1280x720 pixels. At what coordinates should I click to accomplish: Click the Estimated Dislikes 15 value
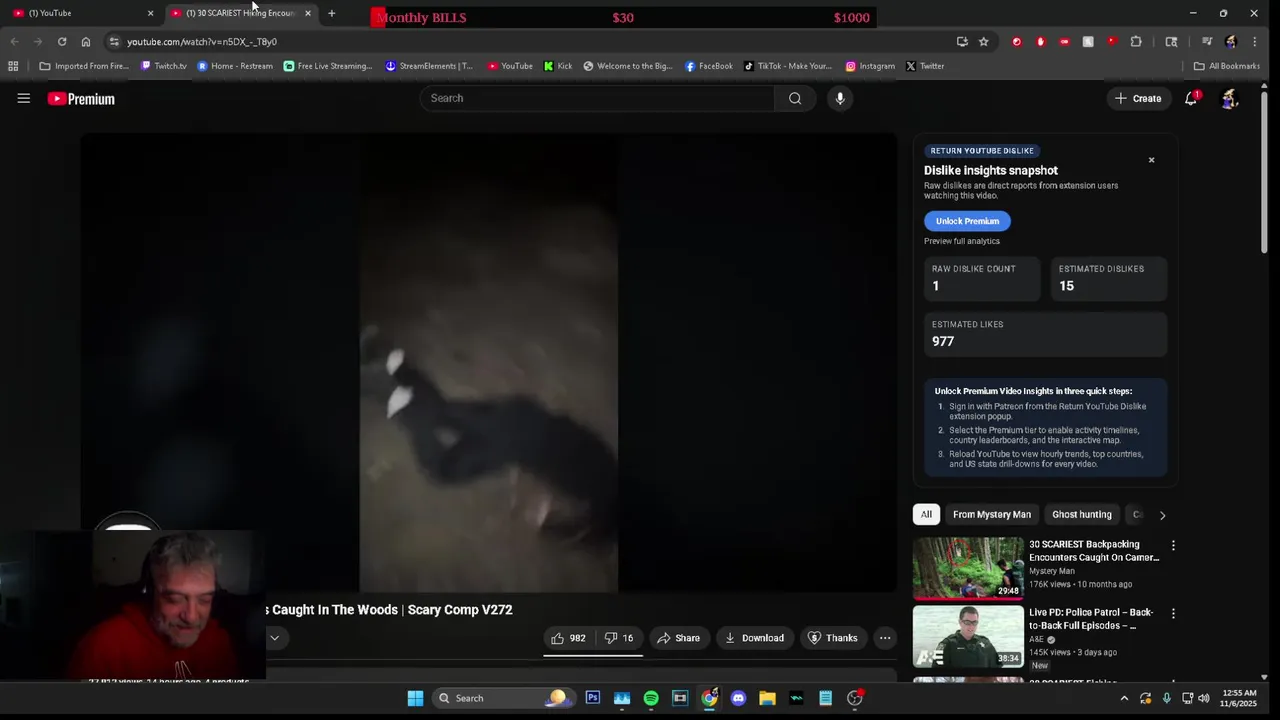coord(1067,286)
